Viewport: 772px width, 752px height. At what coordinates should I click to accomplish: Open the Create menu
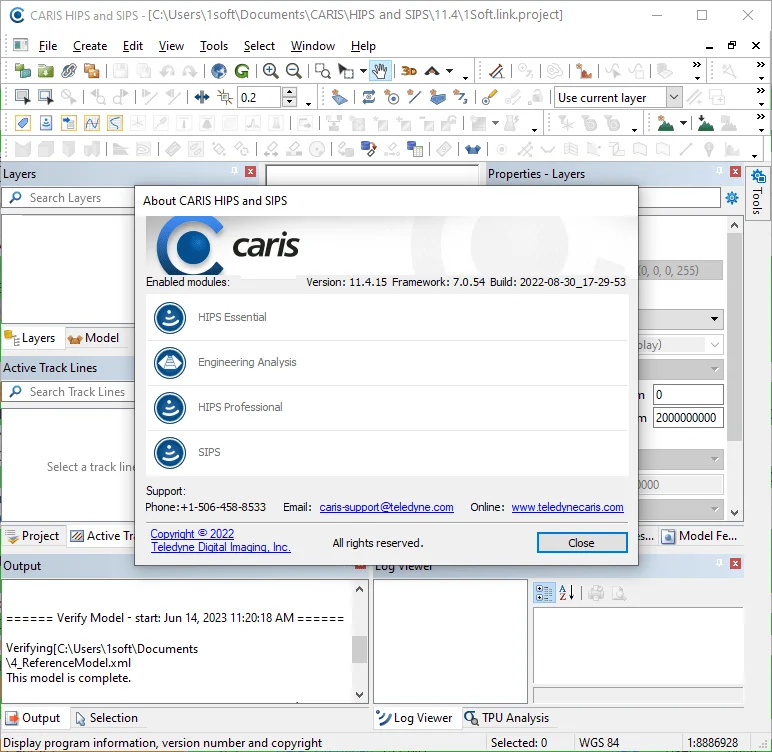click(90, 46)
